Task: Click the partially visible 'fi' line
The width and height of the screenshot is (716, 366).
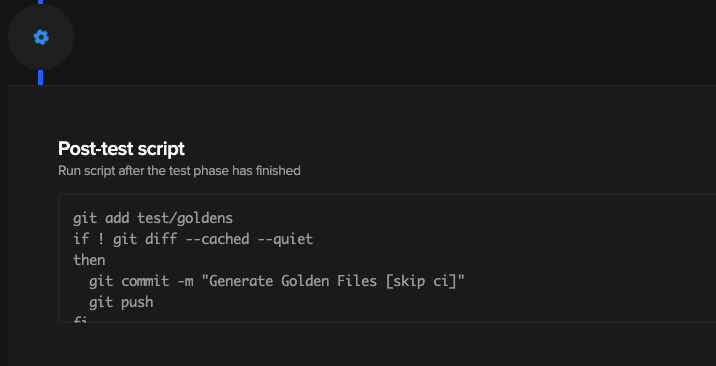Action: [80, 319]
